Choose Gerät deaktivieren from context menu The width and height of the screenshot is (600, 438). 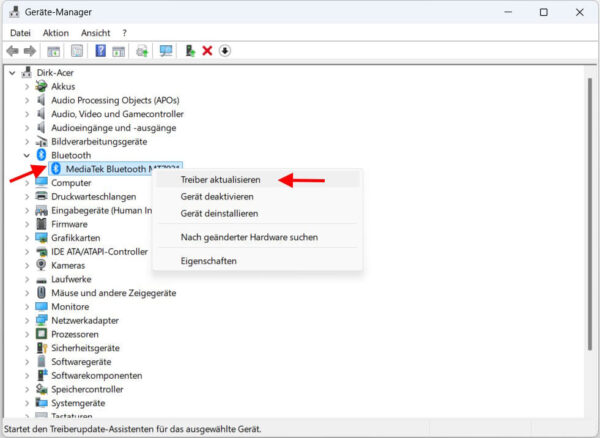click(x=258, y=197)
